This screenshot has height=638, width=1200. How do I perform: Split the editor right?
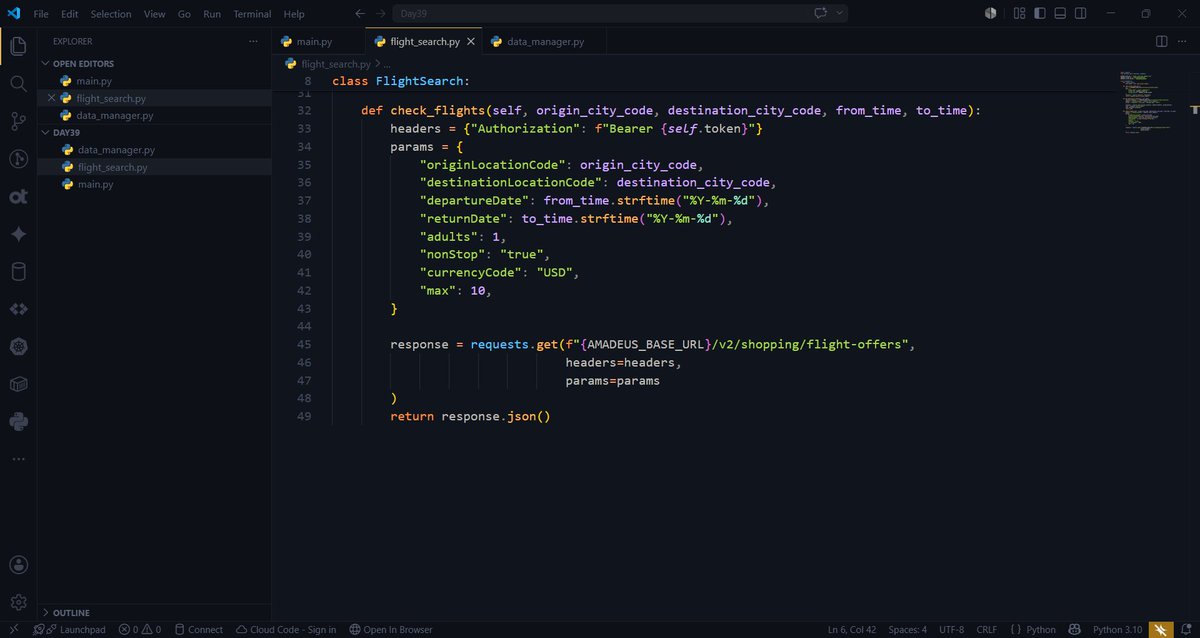click(x=1161, y=42)
